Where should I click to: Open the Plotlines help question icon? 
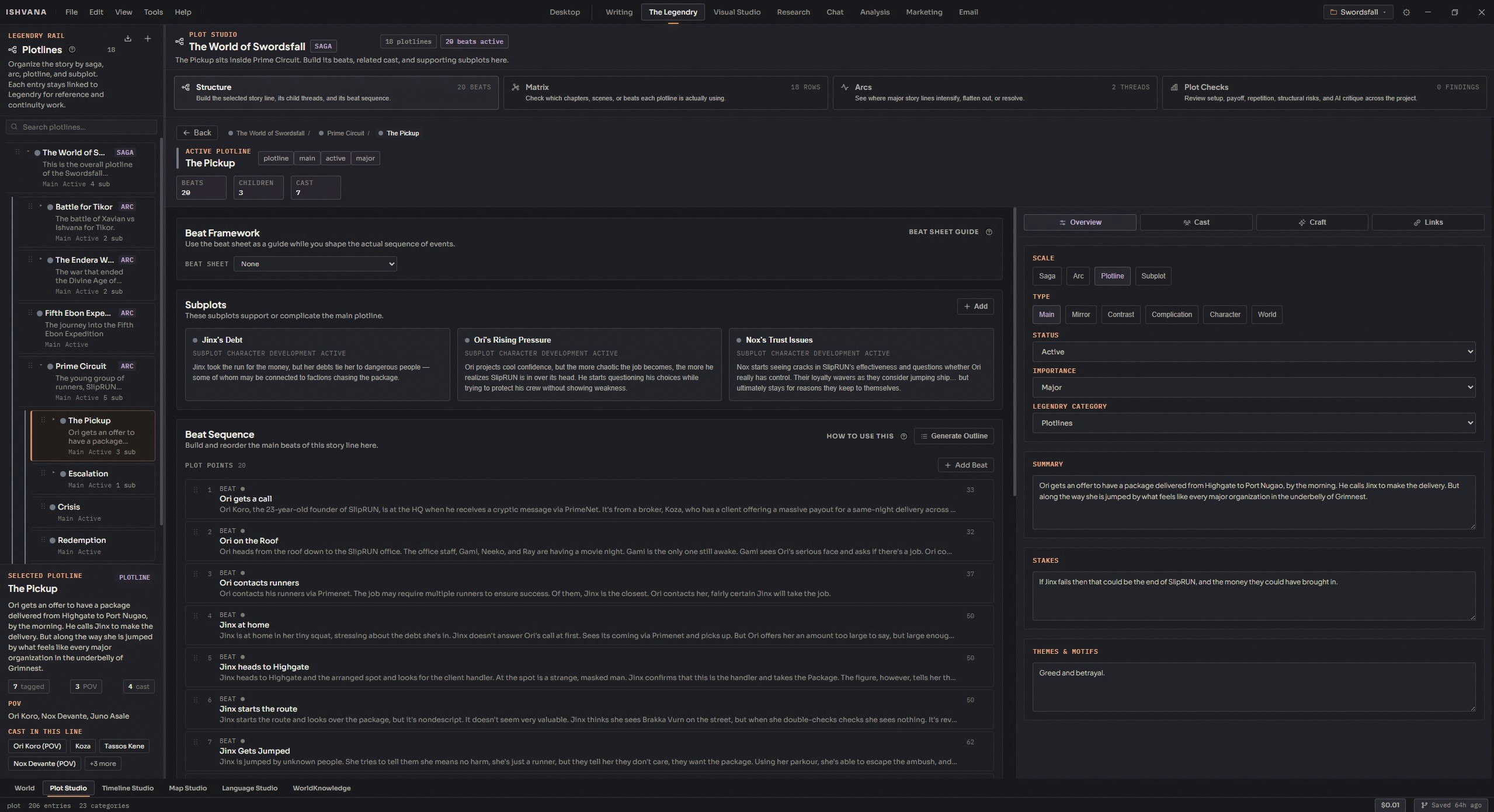click(x=72, y=50)
